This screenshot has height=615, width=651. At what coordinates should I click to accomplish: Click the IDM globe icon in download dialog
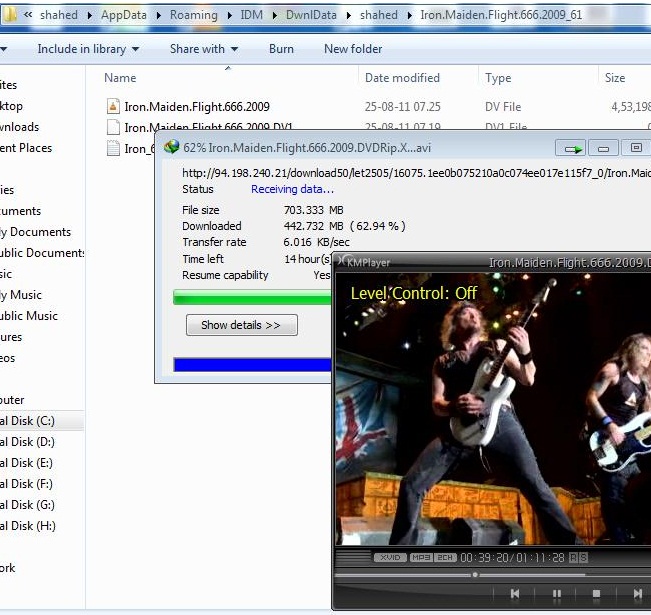click(171, 147)
